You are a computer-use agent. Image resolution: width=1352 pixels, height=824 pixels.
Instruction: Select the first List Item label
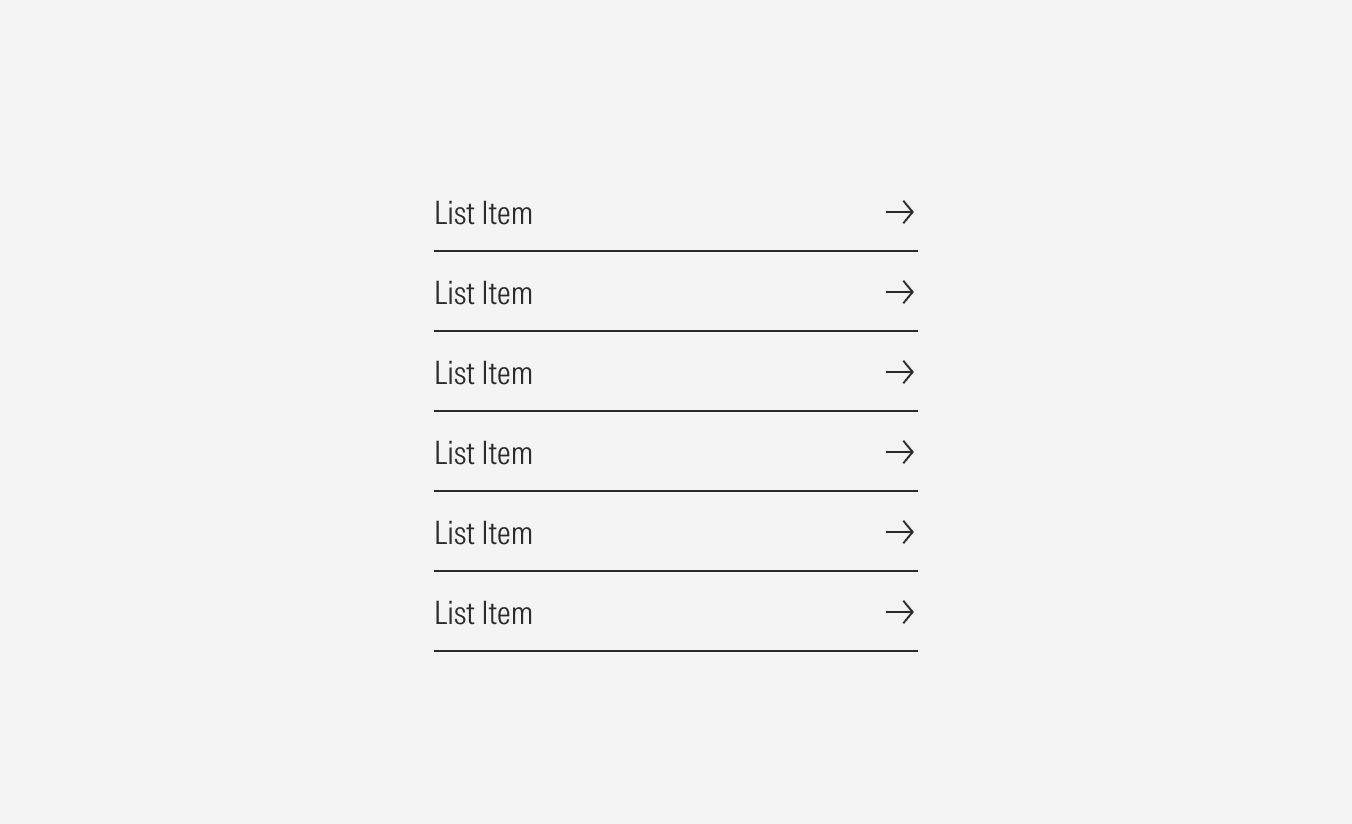point(483,213)
